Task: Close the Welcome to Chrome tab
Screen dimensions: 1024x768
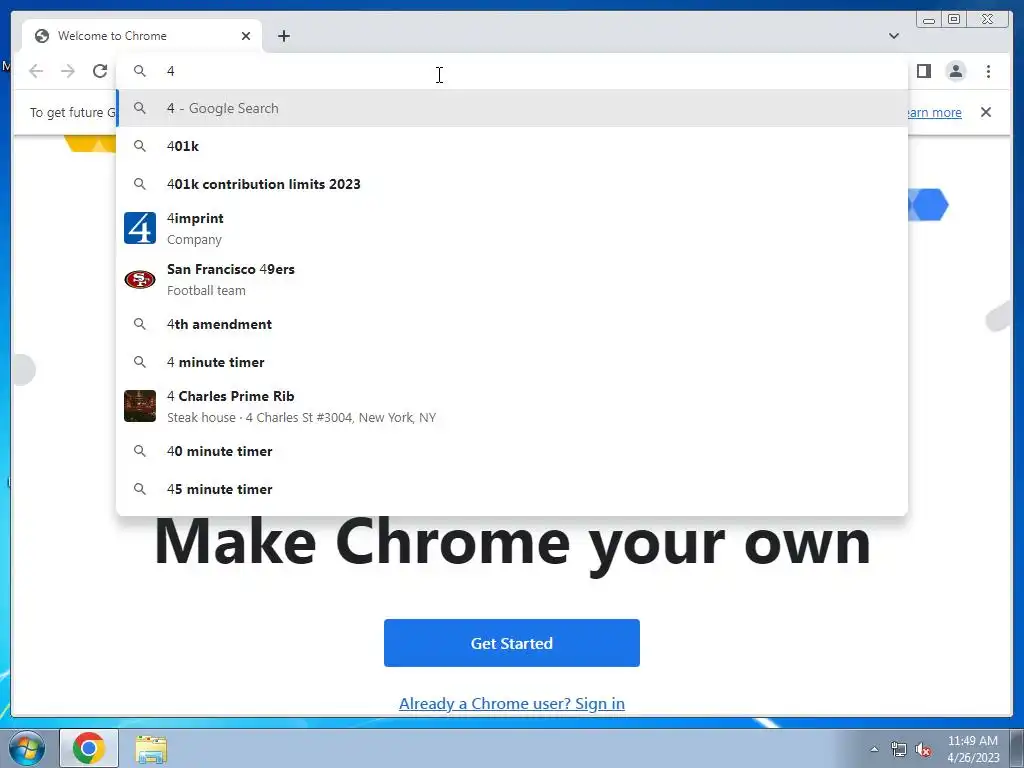Action: (246, 36)
